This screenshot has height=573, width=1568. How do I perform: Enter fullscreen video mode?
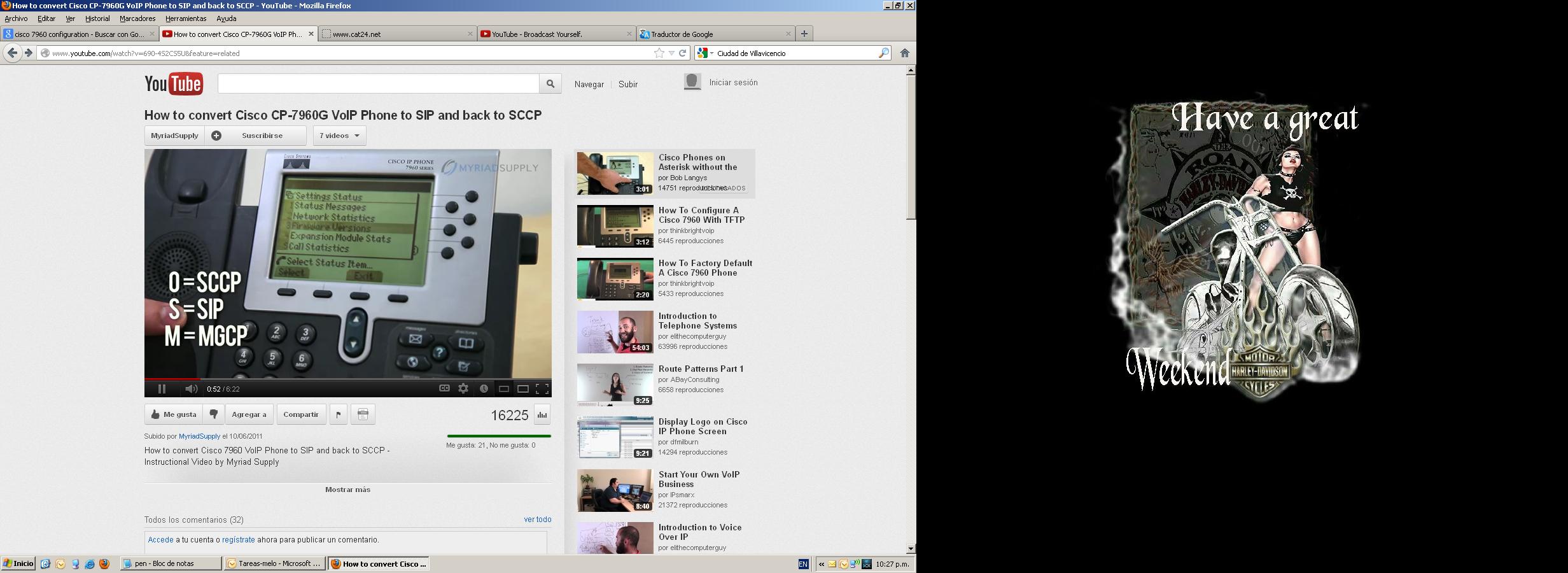(x=542, y=388)
